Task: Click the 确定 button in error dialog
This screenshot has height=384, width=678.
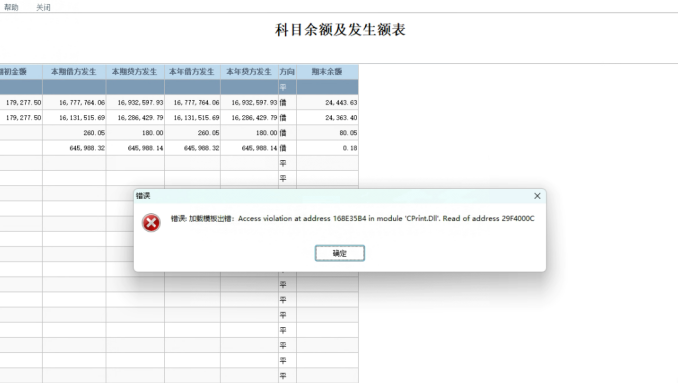Action: click(x=339, y=253)
